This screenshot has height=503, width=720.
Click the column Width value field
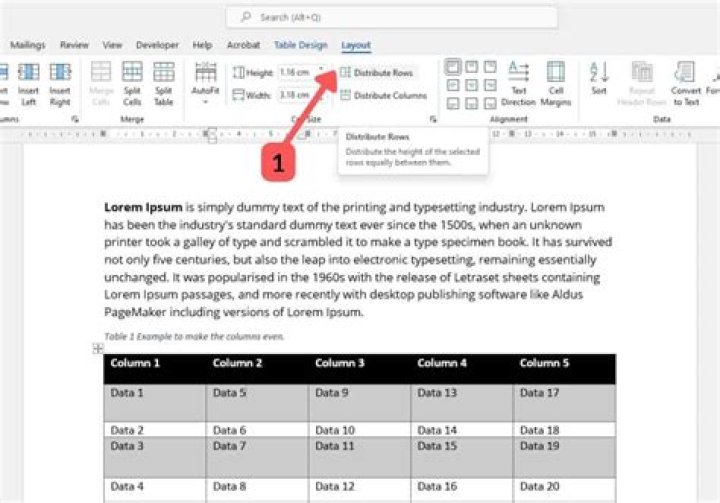298,95
